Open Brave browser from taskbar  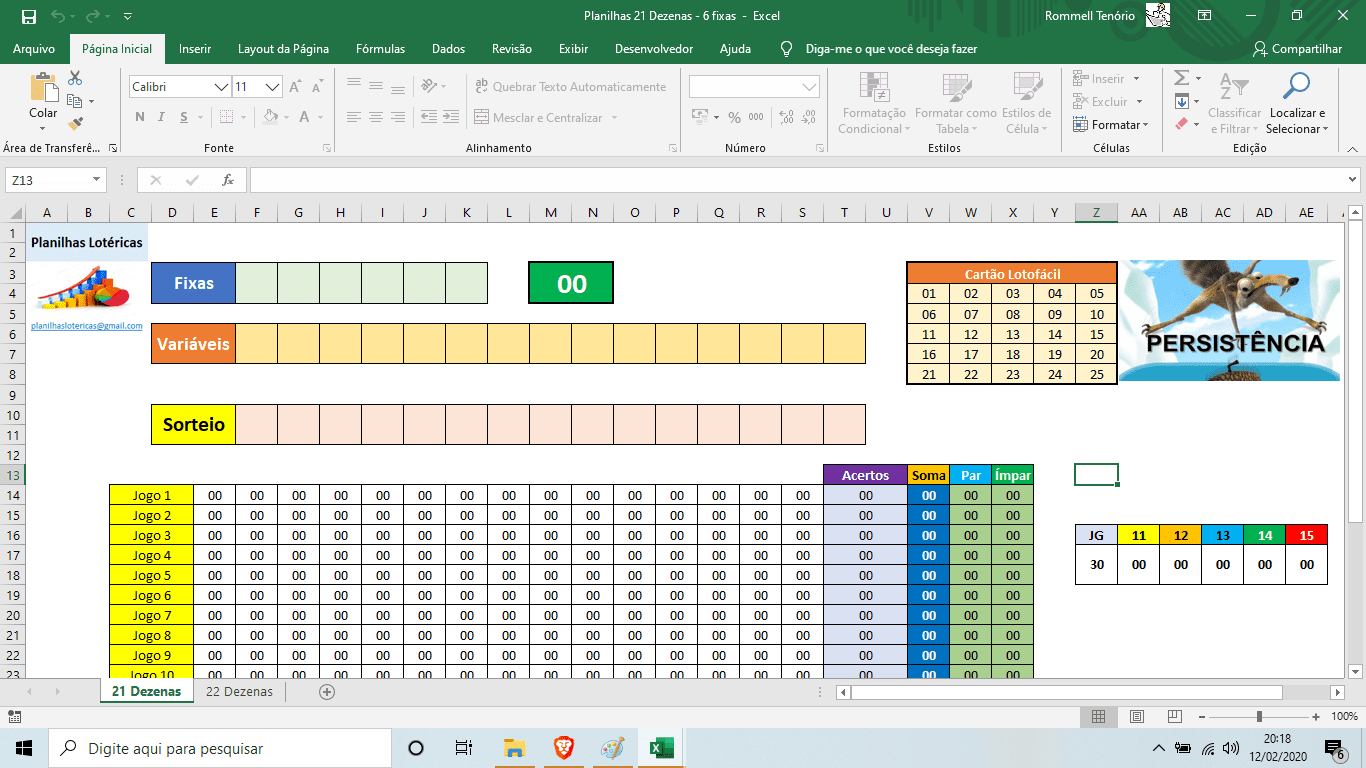coord(563,748)
